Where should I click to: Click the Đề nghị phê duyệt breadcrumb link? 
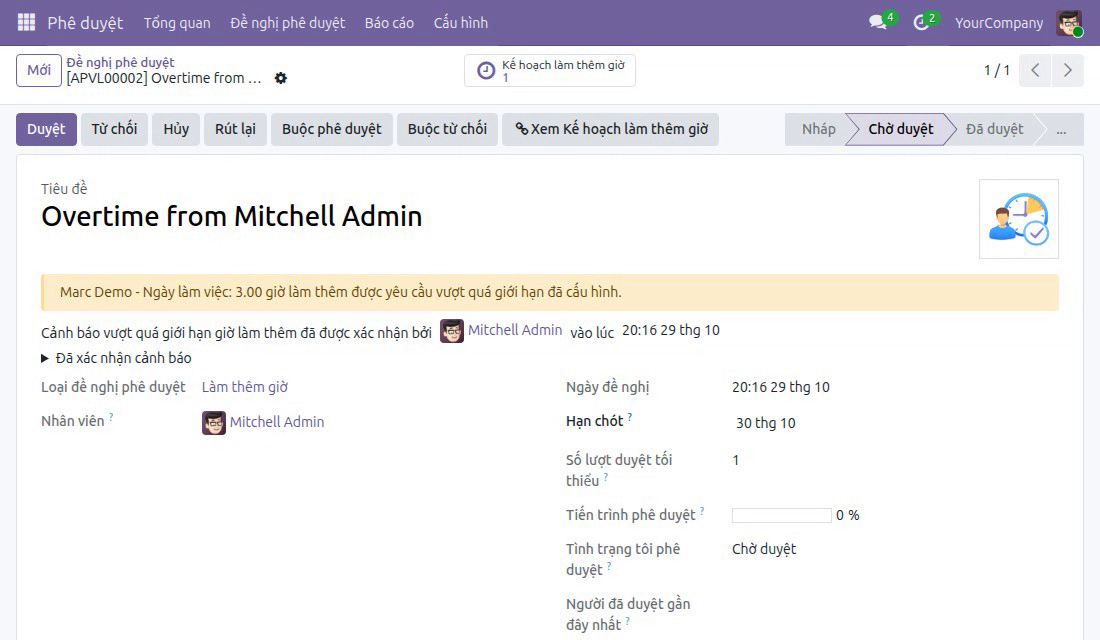pyautogui.click(x=120, y=62)
